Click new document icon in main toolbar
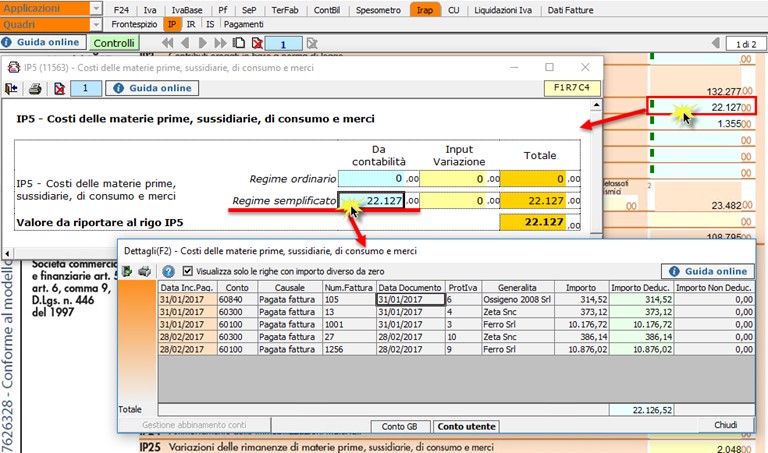Image resolution: width=768 pixels, height=453 pixels. pyautogui.click(x=239, y=43)
